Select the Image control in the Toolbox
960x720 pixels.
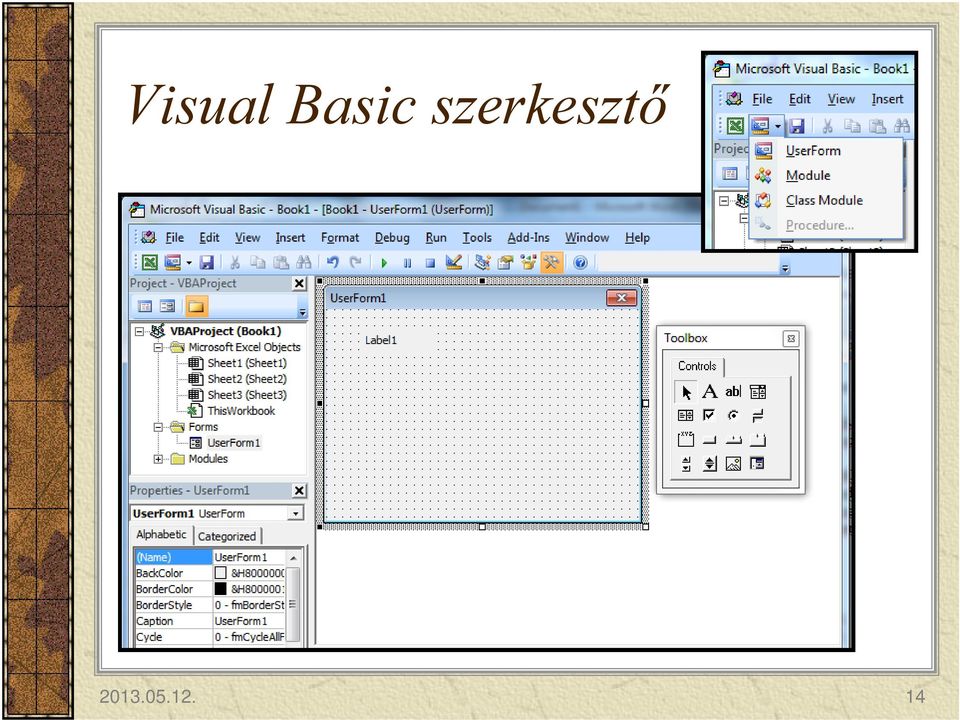click(x=733, y=463)
